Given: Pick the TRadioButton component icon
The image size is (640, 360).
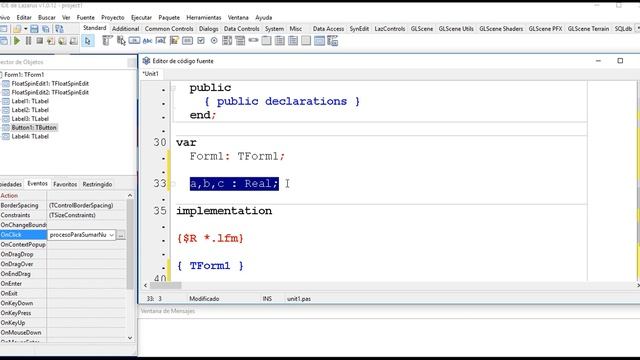Looking at the screenshot, I should tap(214, 41).
